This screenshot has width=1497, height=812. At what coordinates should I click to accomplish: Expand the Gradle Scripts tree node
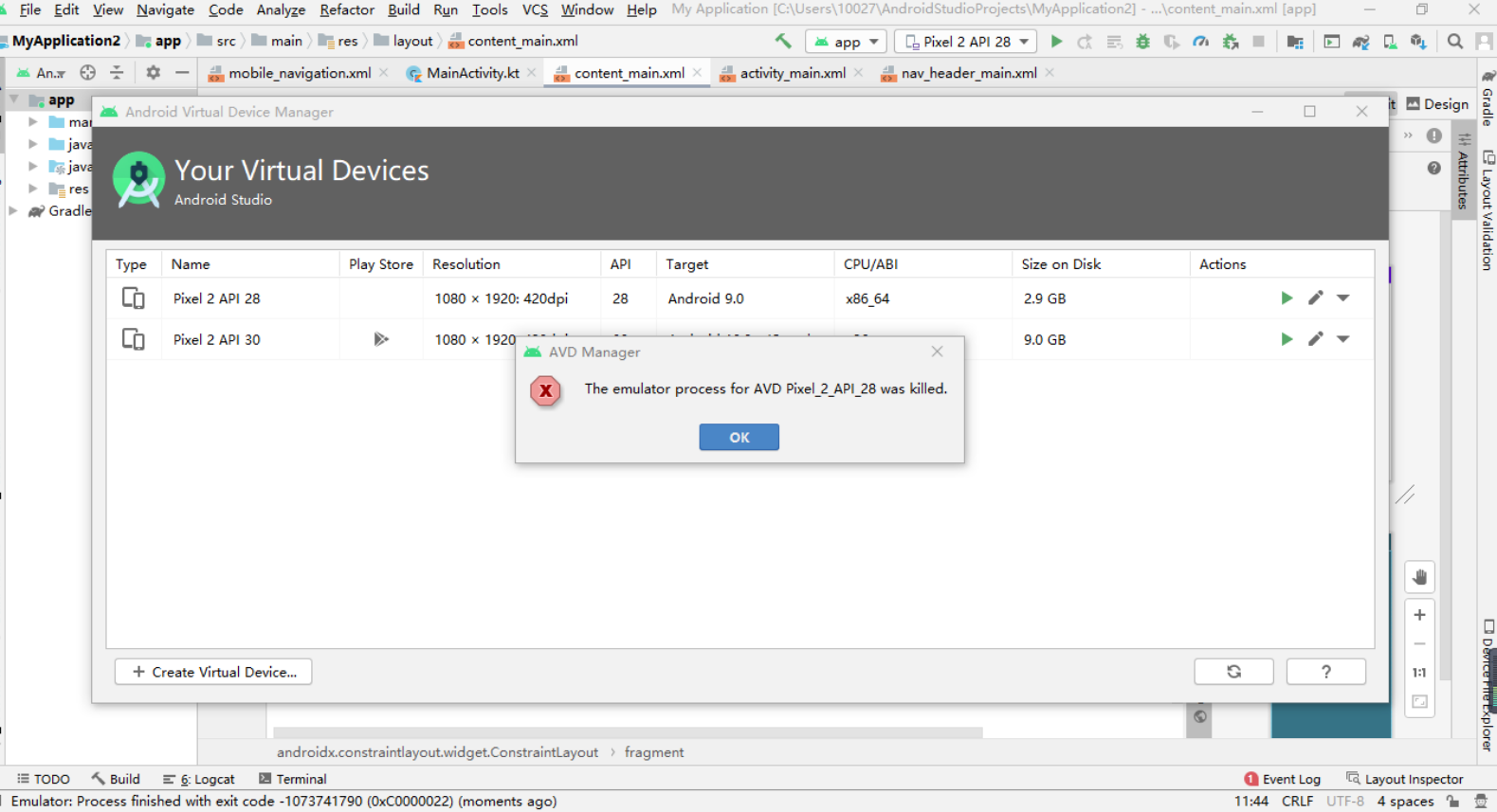tap(12, 210)
